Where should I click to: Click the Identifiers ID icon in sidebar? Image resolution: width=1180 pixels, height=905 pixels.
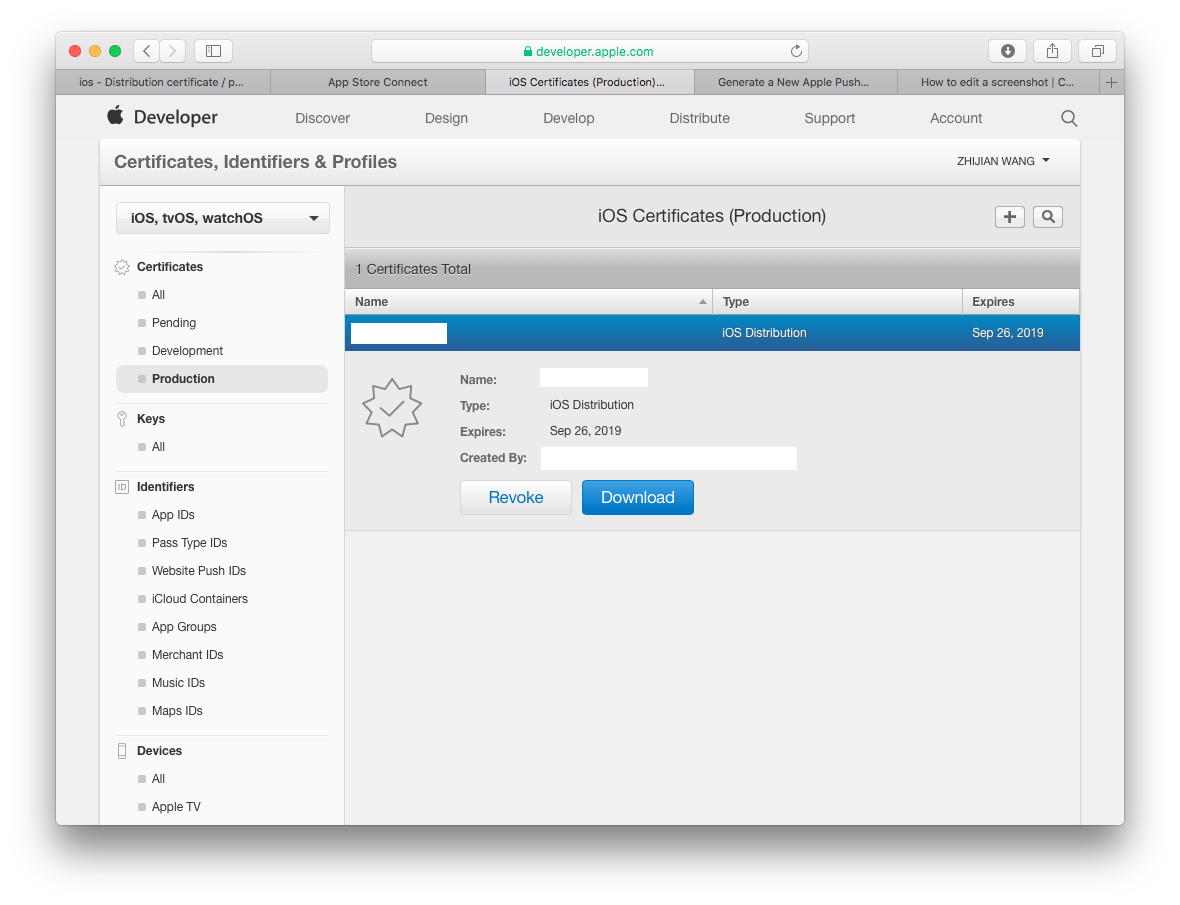(x=122, y=487)
